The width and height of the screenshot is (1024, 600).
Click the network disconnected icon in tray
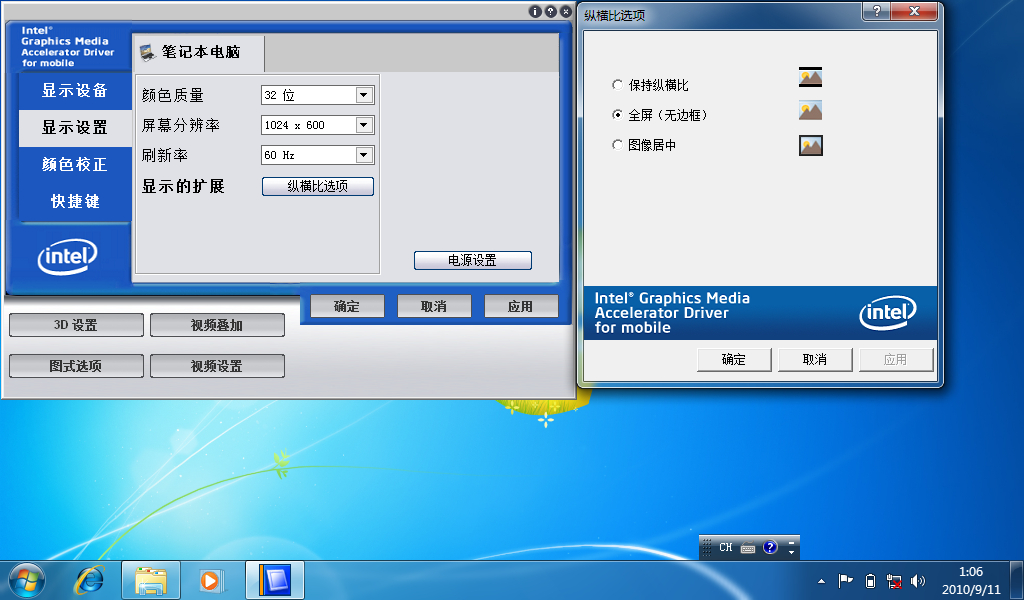pos(894,580)
